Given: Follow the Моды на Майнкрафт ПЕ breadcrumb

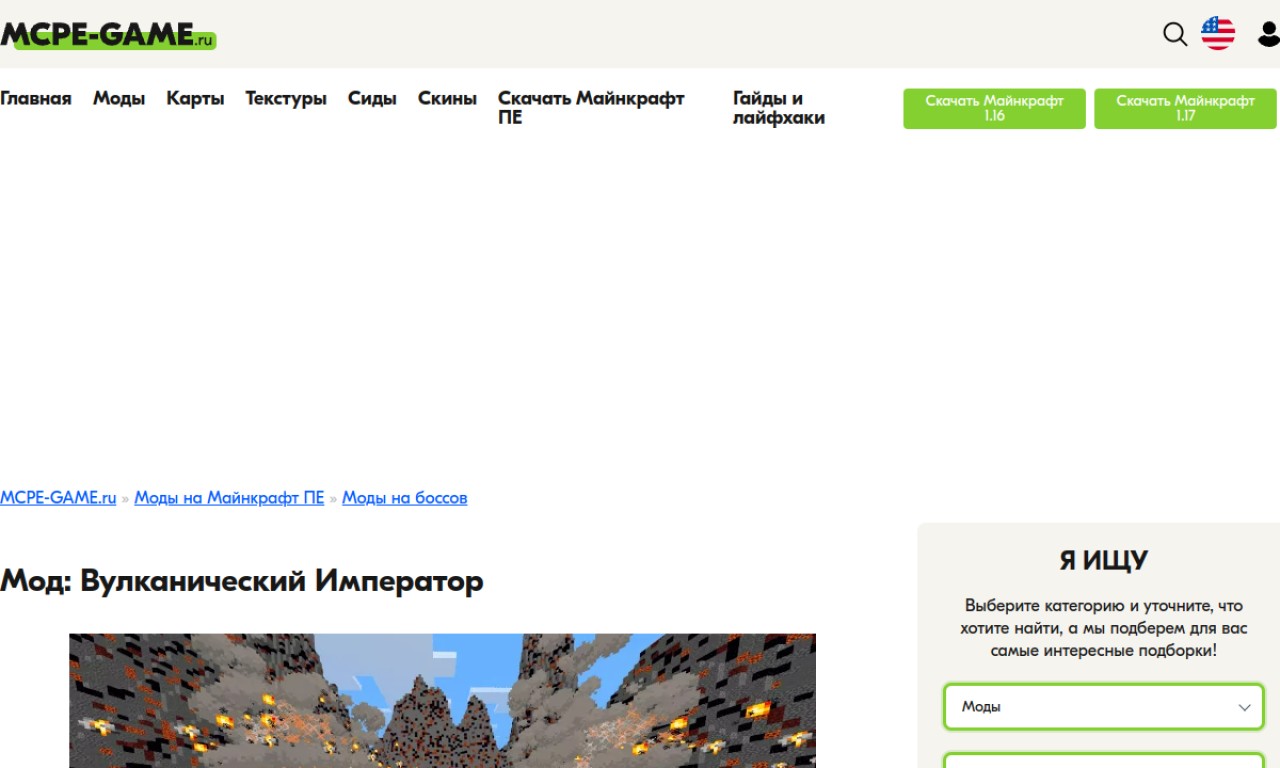Looking at the screenshot, I should pyautogui.click(x=229, y=497).
